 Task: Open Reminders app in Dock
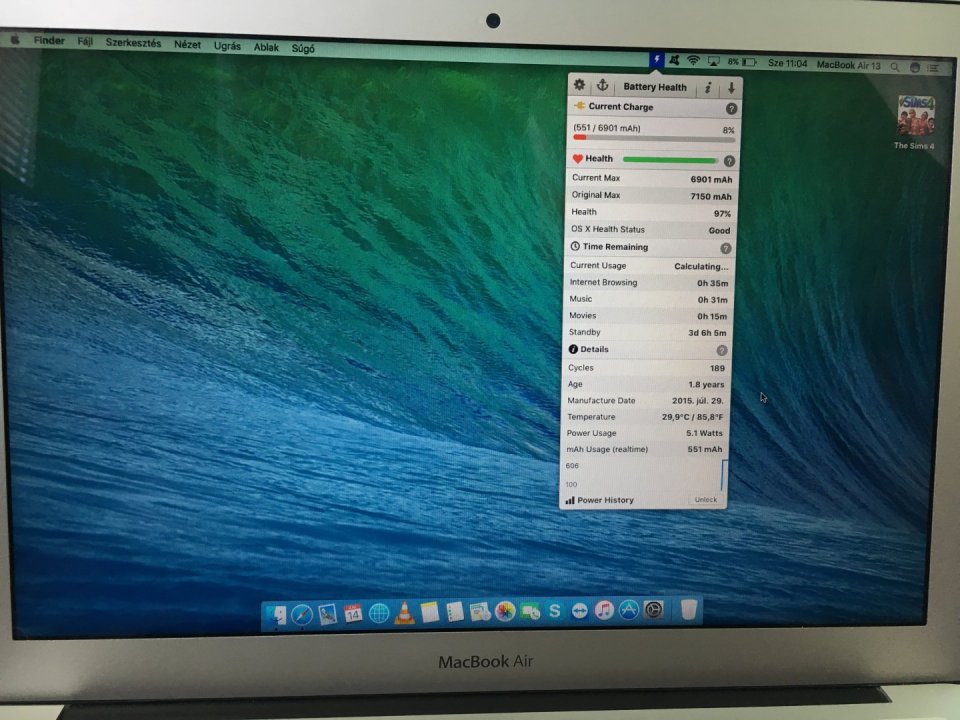pos(454,612)
